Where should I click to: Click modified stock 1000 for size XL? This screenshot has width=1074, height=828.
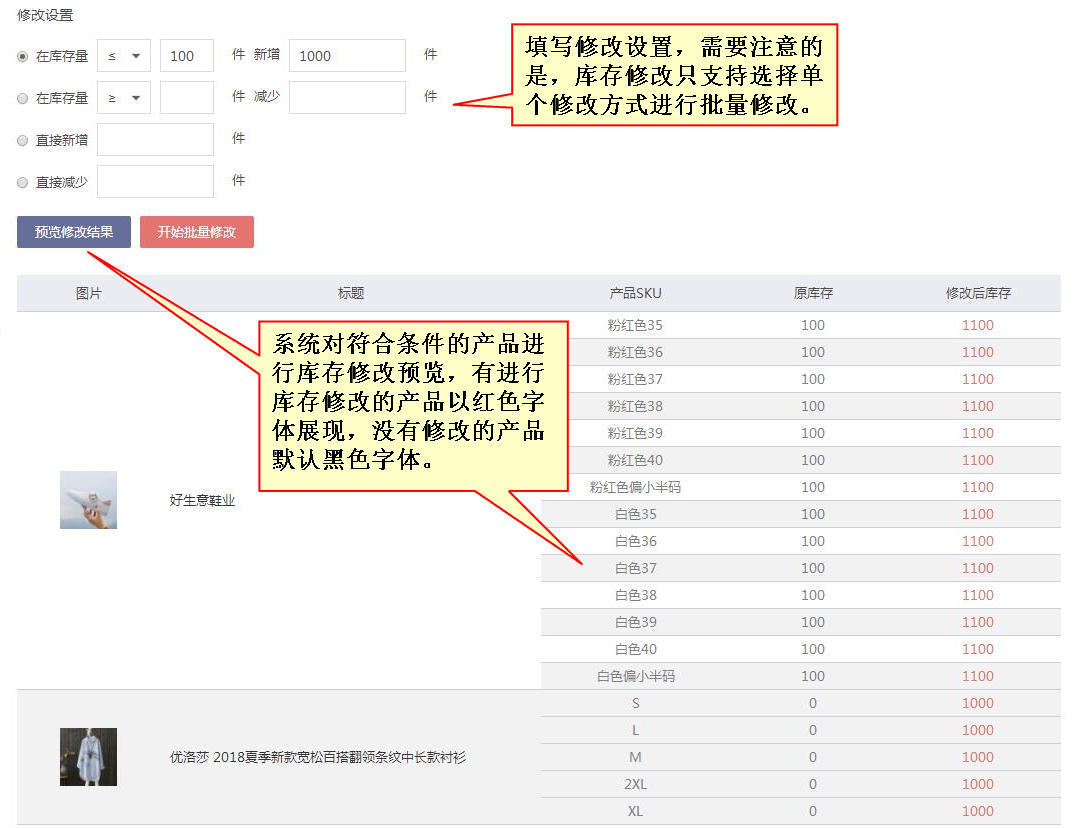click(x=977, y=812)
